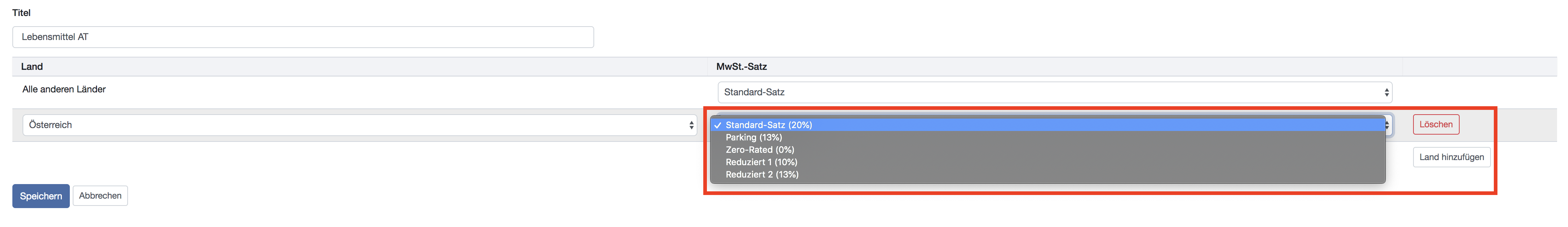1568x227 pixels.
Task: Click the Alle anderen Länder row label
Action: click(x=64, y=89)
